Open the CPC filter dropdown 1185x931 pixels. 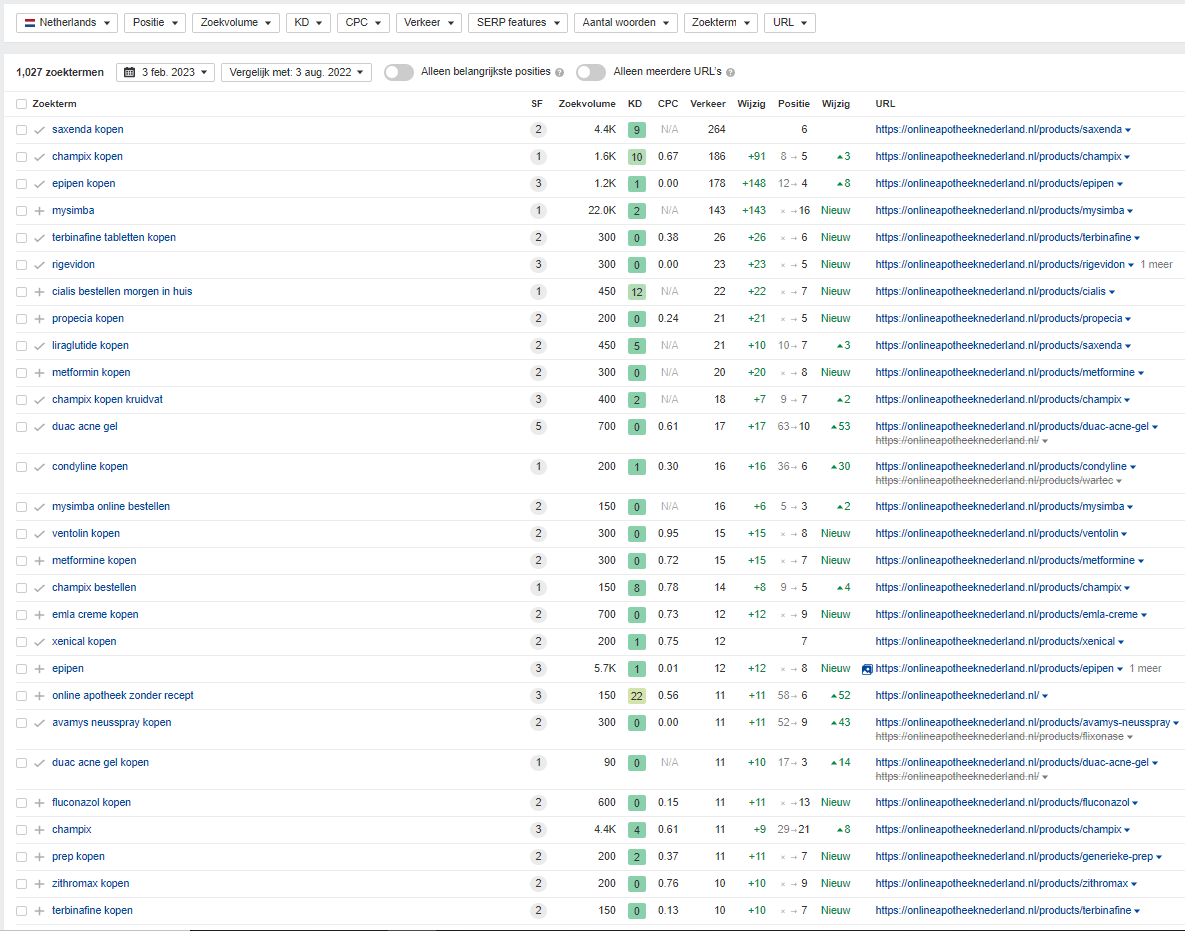point(364,23)
